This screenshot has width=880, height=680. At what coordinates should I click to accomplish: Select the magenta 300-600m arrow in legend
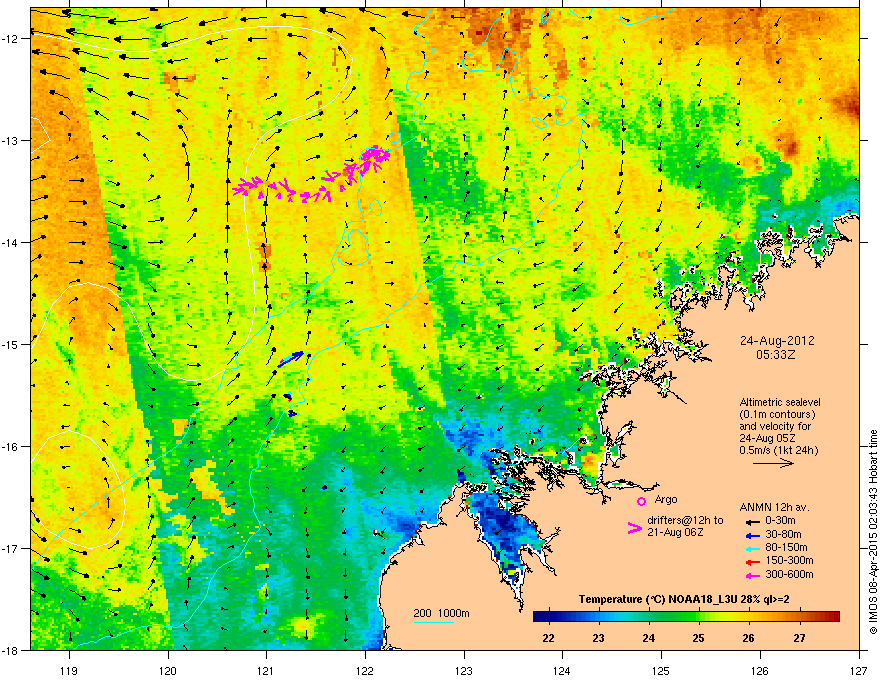click(x=751, y=575)
